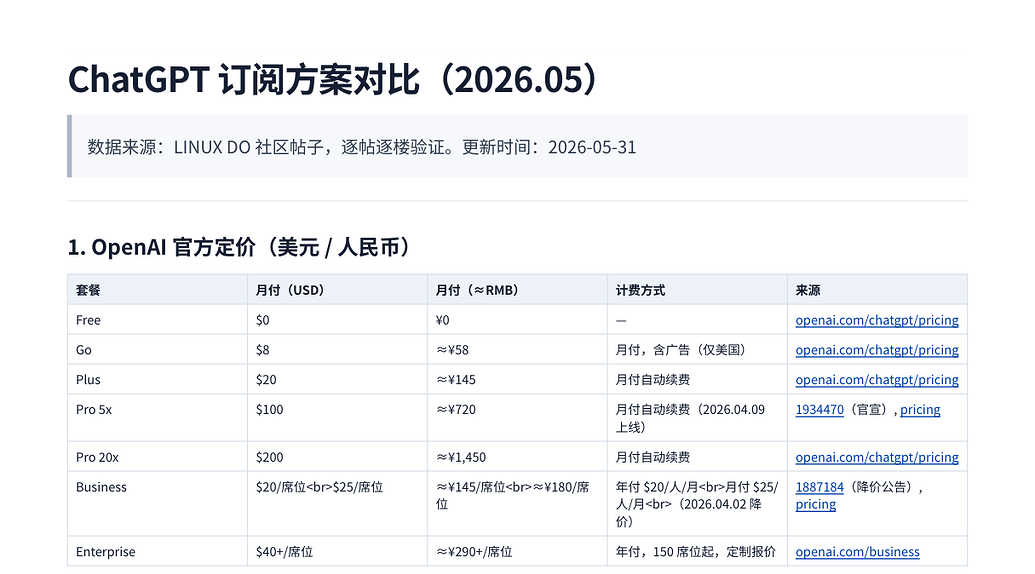Open the pricing link in Go row
This screenshot has height=574, width=1035.
[x=877, y=350]
